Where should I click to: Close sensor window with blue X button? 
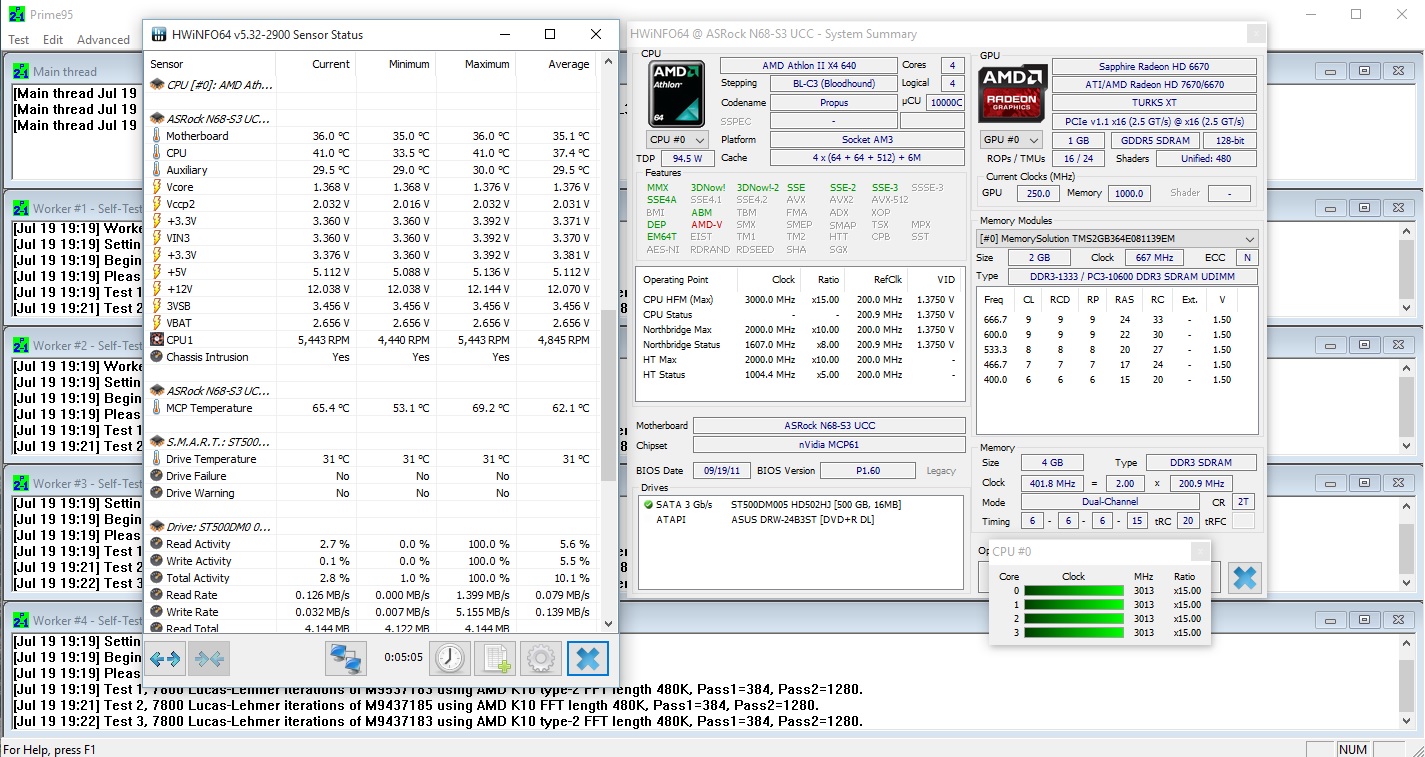click(x=588, y=659)
